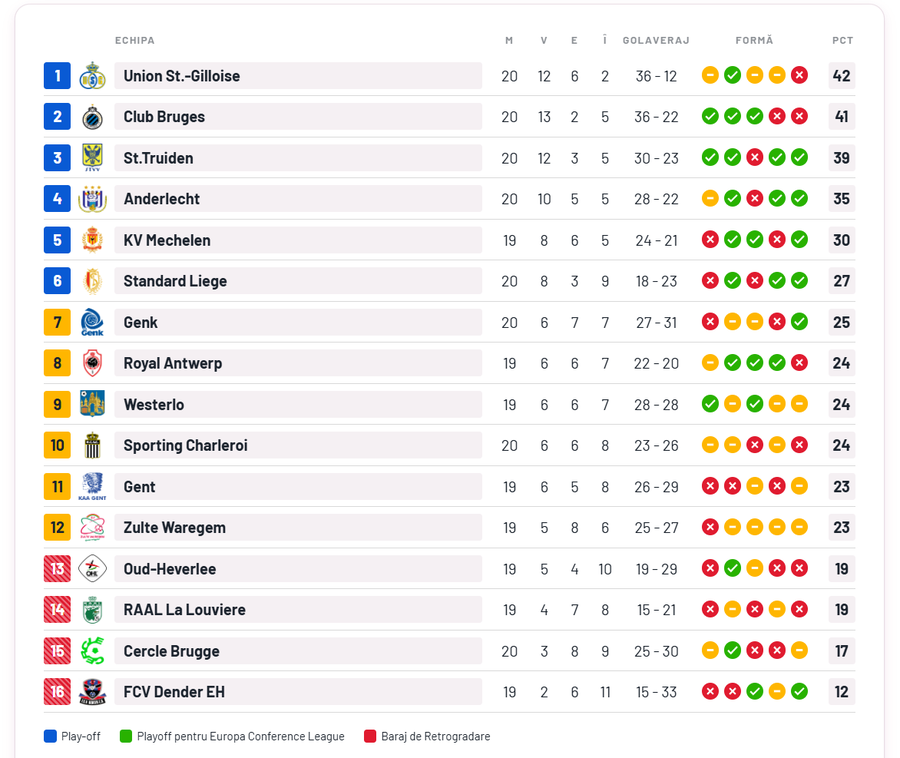The width and height of the screenshot is (900, 758).
Task: Click FCV Dender's most recent win icon
Action: 799,691
